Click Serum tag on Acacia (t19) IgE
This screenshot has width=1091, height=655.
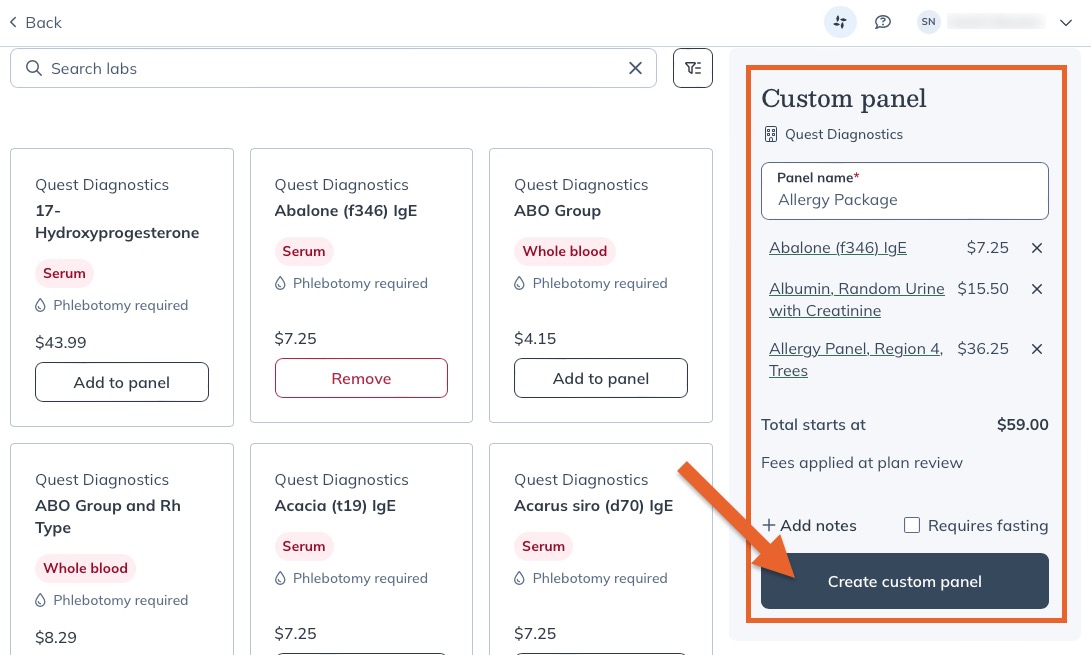coord(303,546)
